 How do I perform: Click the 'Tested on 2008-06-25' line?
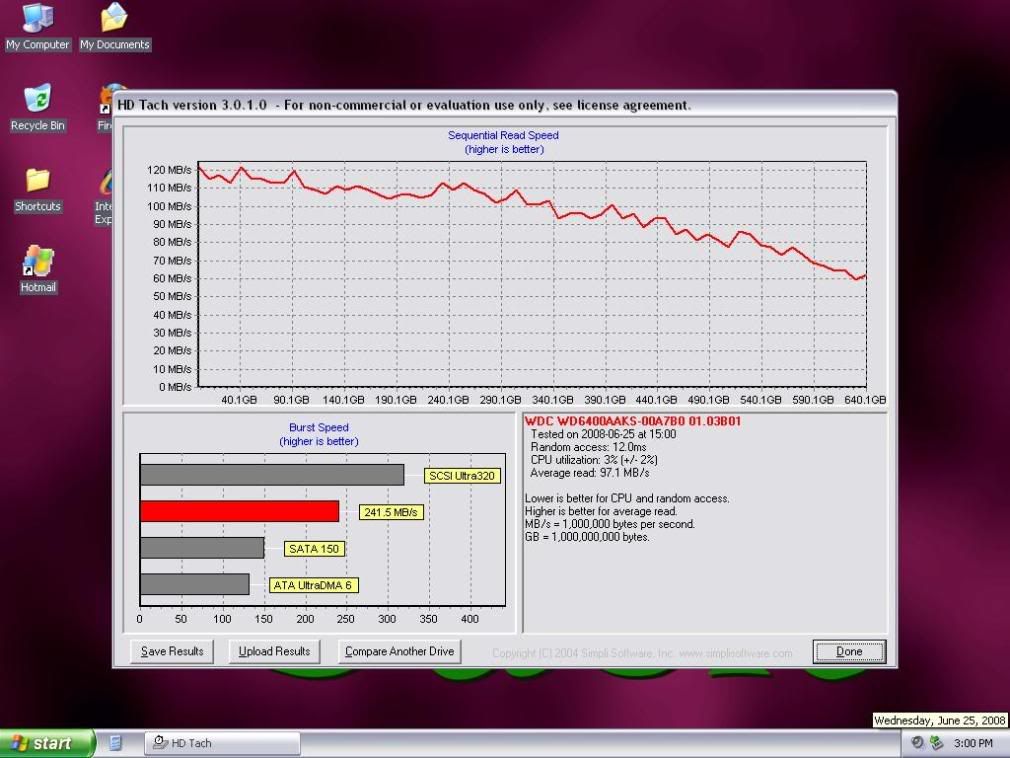[603, 434]
